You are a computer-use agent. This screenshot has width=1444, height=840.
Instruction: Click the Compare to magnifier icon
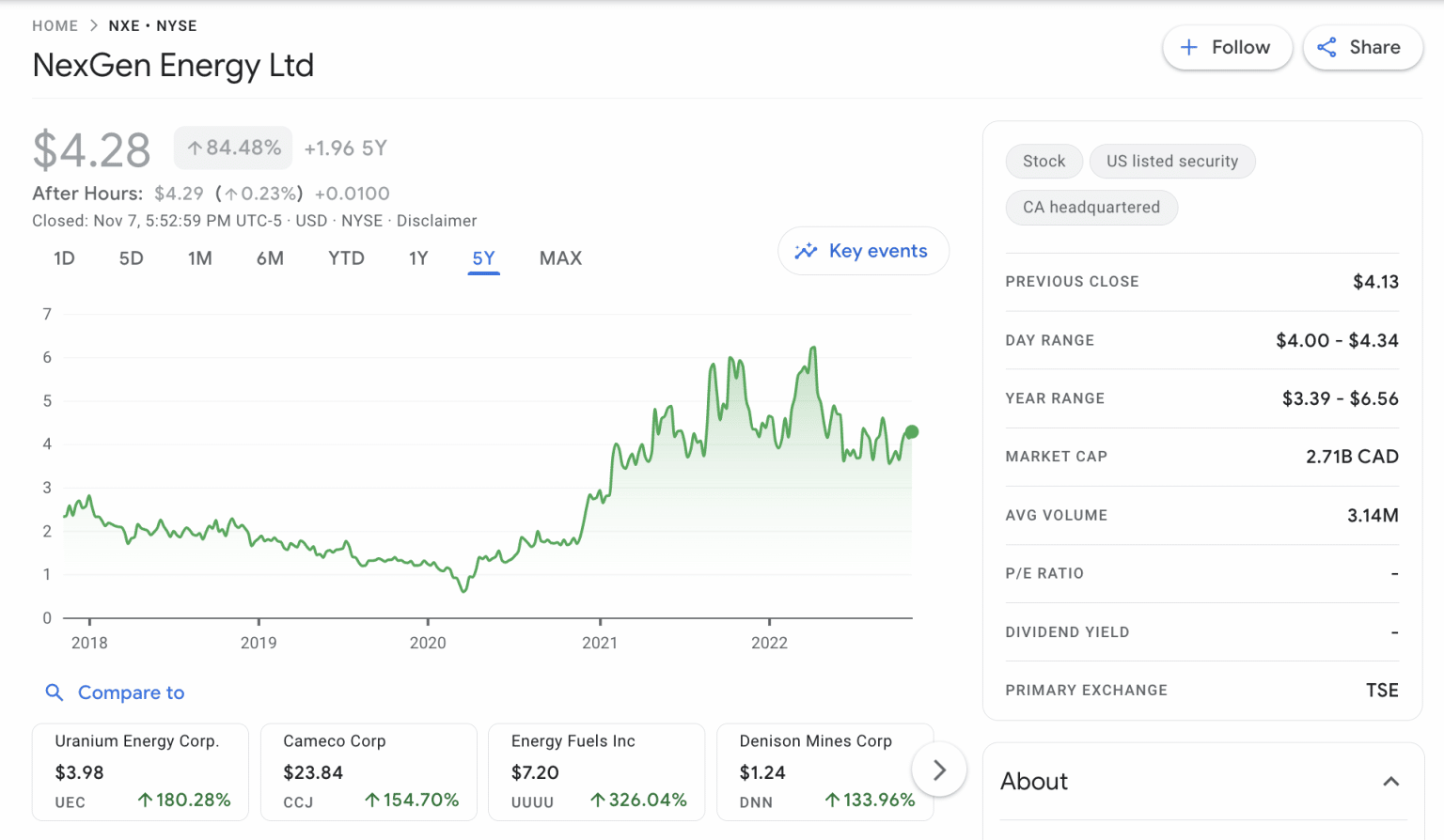pos(55,692)
